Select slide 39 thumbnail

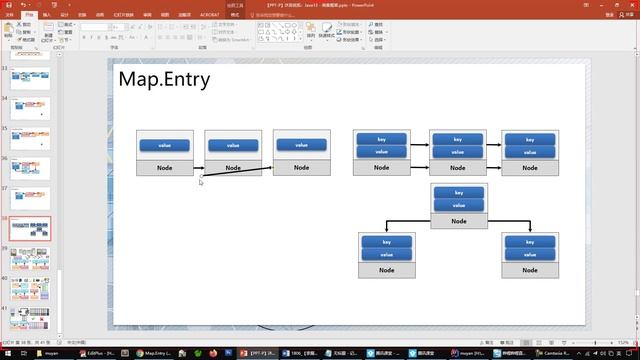click(x=30, y=258)
